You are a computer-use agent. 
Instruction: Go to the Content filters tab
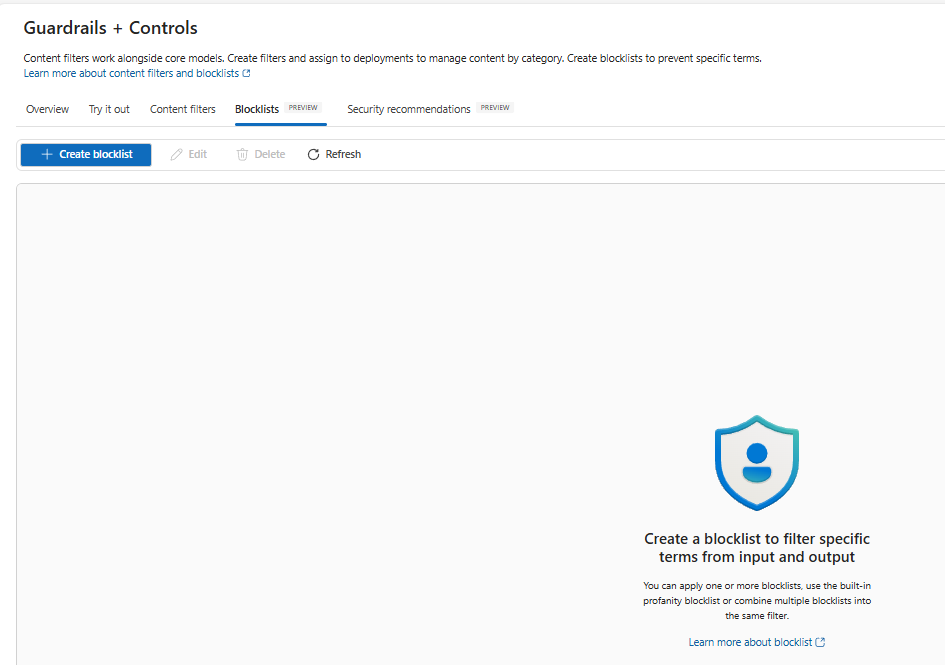183,109
